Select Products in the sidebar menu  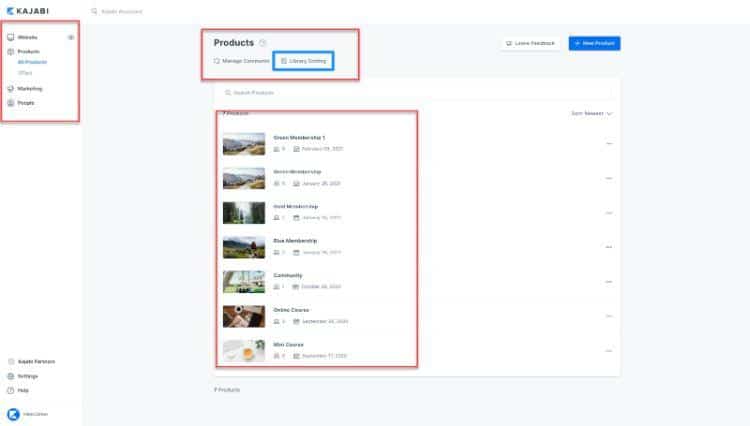point(29,52)
